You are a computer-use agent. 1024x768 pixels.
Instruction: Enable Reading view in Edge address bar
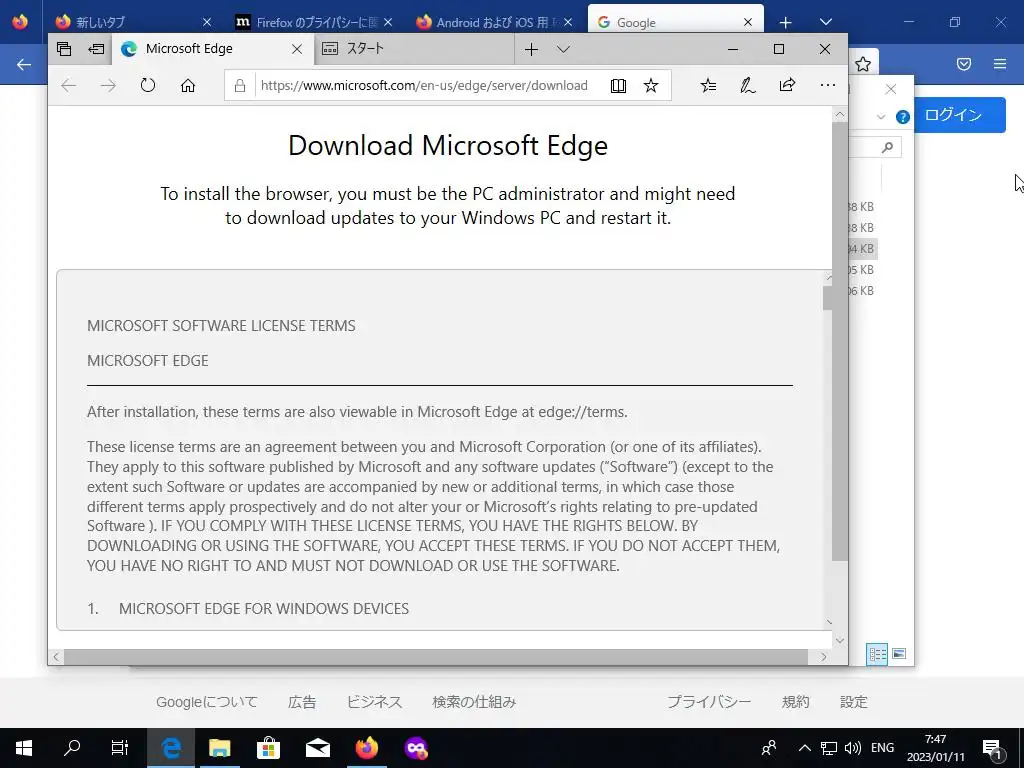pyautogui.click(x=618, y=86)
